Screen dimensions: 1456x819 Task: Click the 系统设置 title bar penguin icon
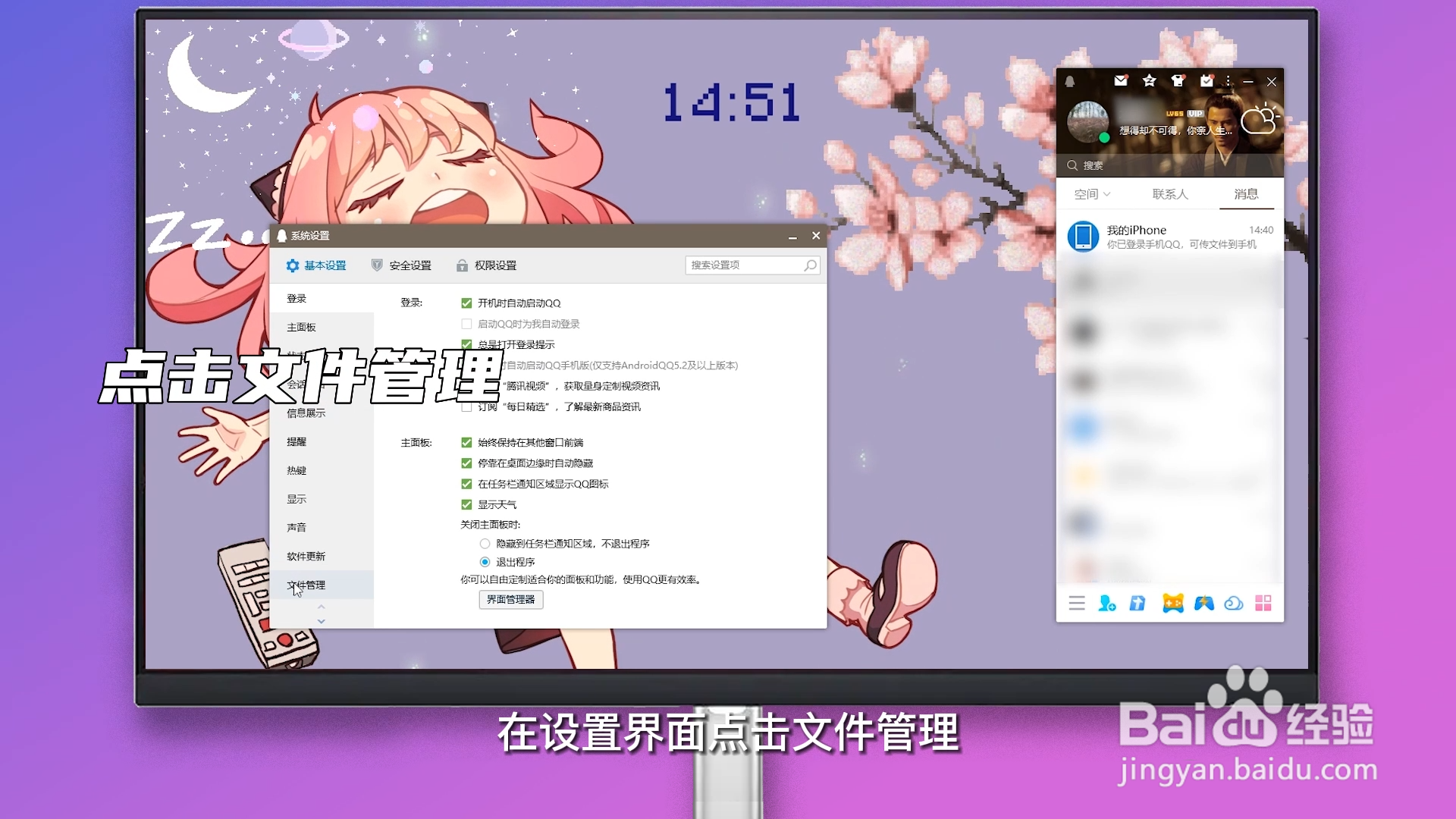(282, 236)
